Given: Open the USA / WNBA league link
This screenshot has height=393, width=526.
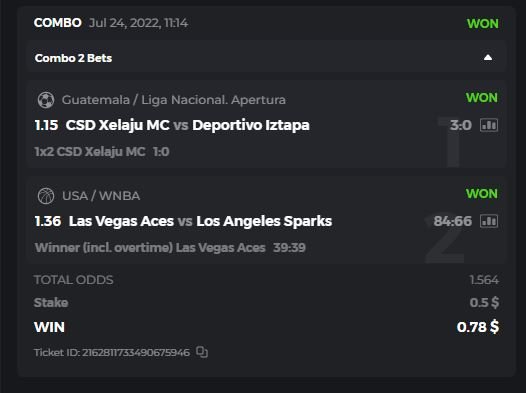Looking at the screenshot, I should tap(101, 195).
